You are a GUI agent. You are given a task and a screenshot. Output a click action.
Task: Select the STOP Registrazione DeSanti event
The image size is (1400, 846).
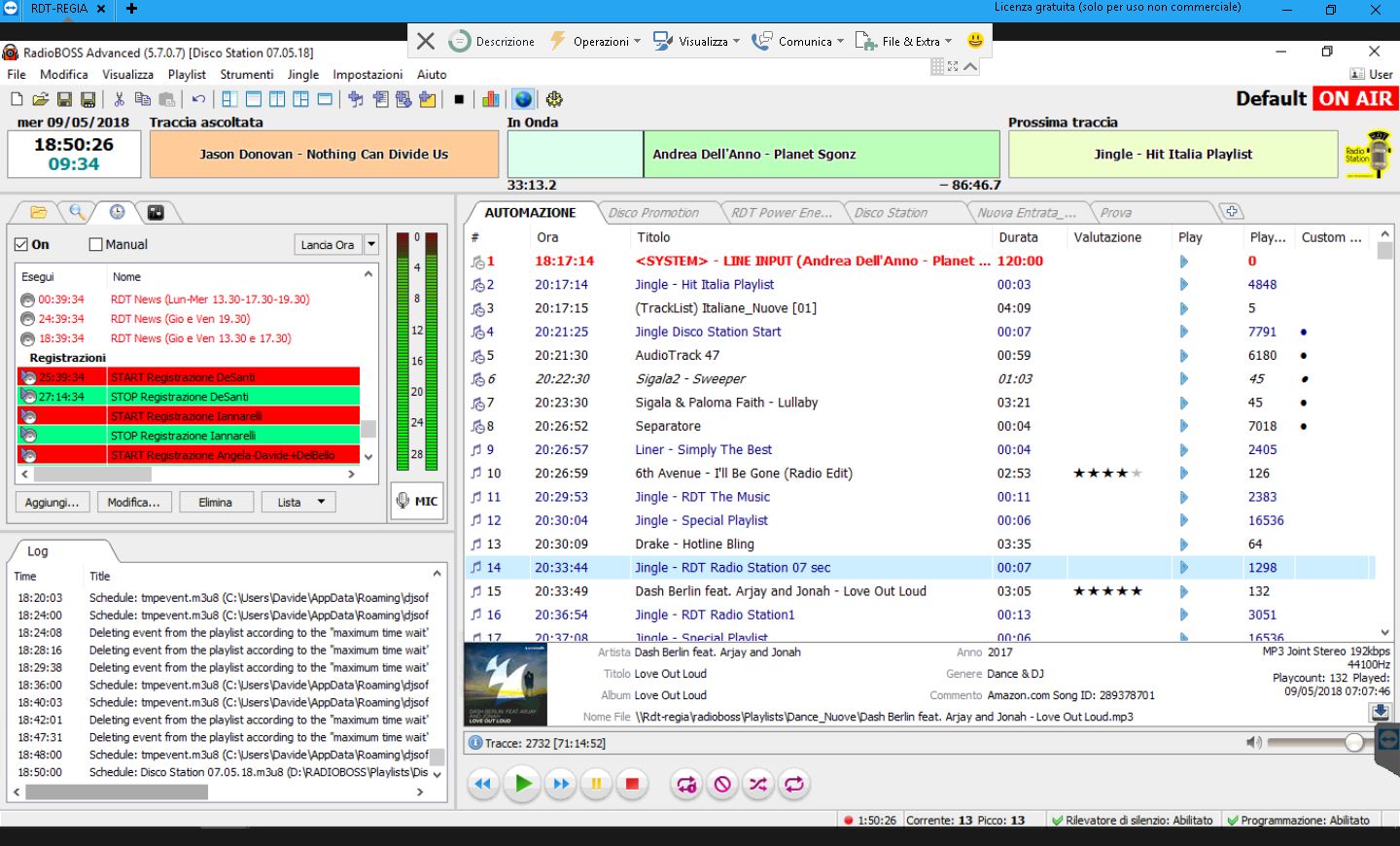coord(189,397)
